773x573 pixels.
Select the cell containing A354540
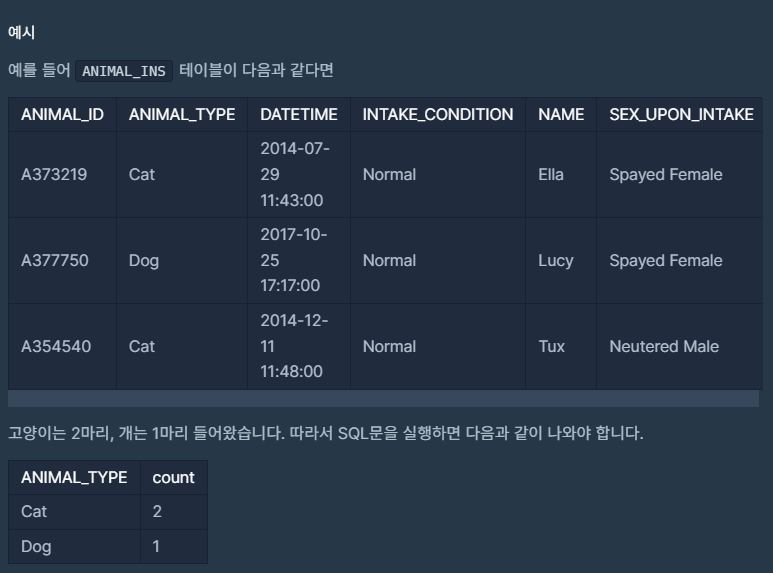[x=63, y=347]
